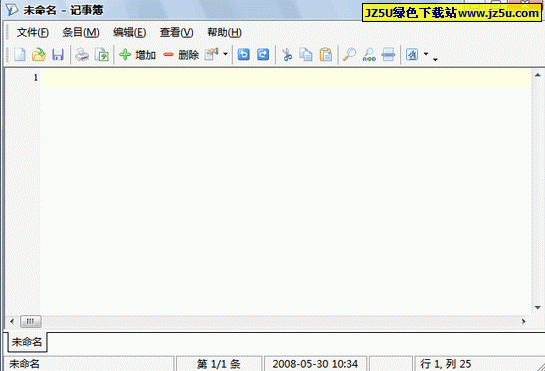Select the 未命名 tab at the bottom

(27, 342)
